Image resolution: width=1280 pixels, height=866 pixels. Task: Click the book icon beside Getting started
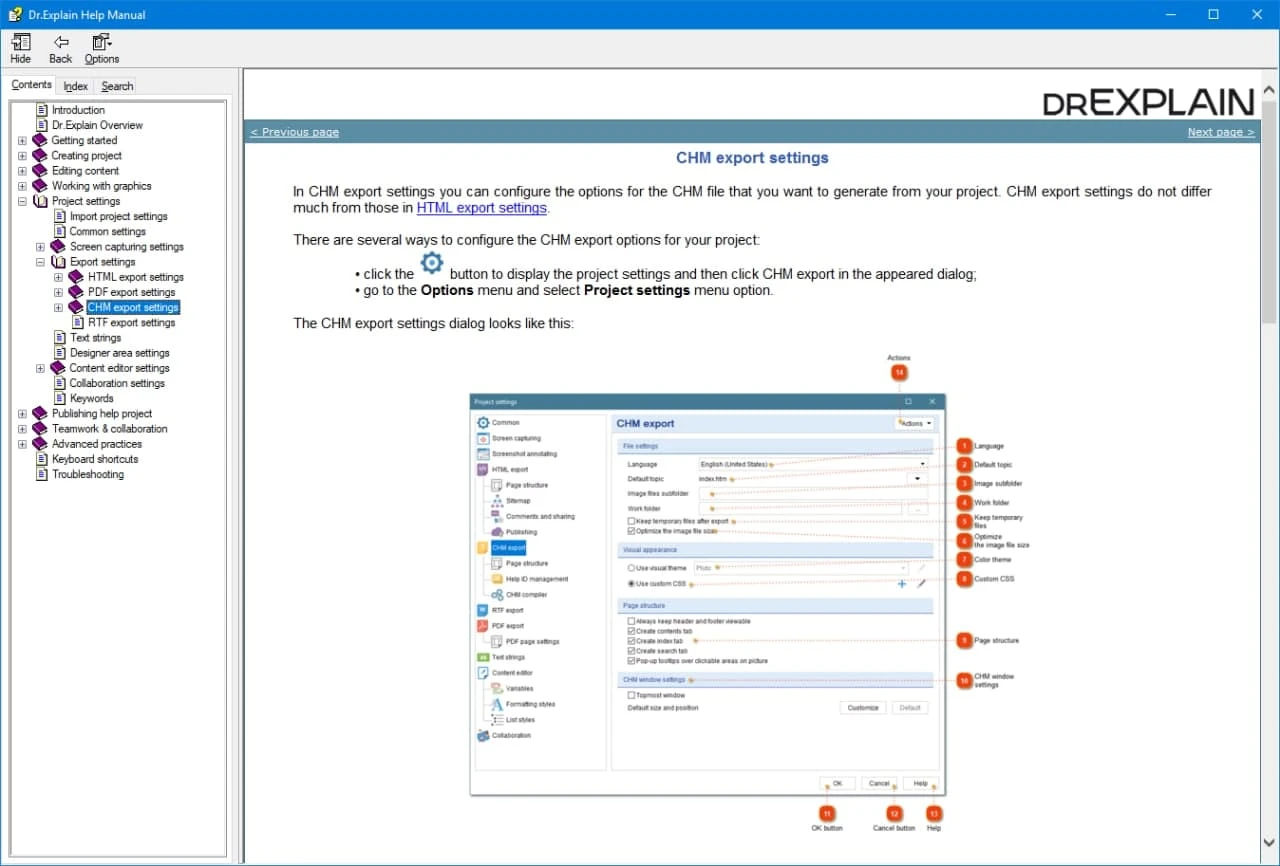[x=40, y=141]
